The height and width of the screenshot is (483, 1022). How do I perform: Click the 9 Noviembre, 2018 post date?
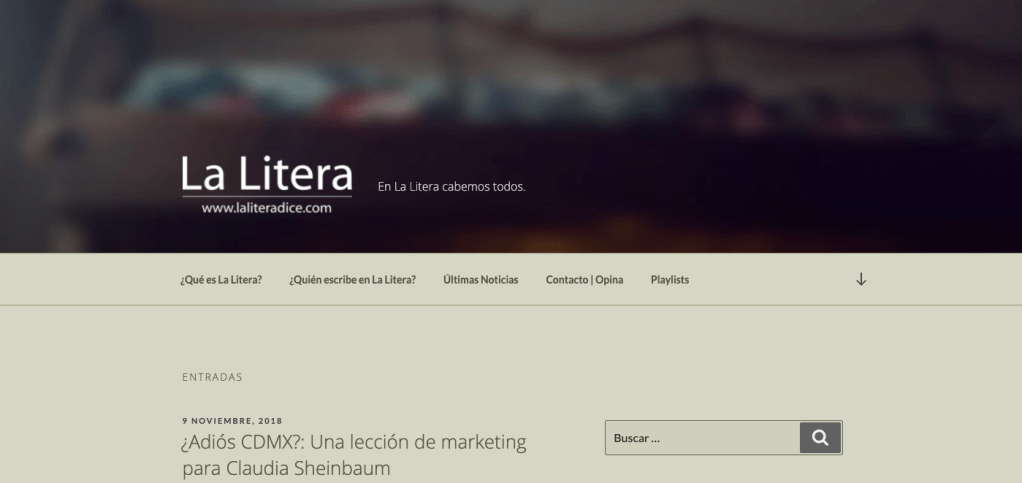point(231,420)
